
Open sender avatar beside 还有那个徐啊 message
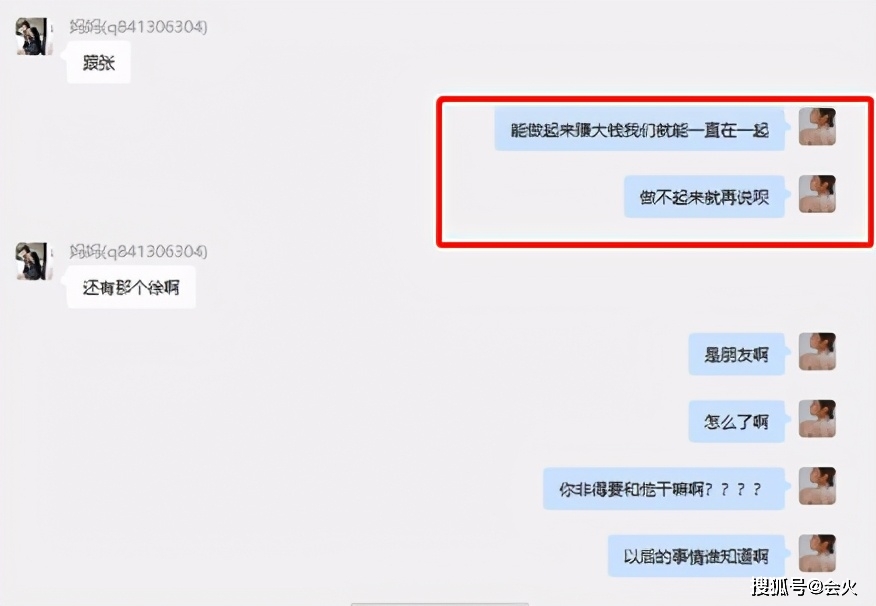[x=34, y=261]
